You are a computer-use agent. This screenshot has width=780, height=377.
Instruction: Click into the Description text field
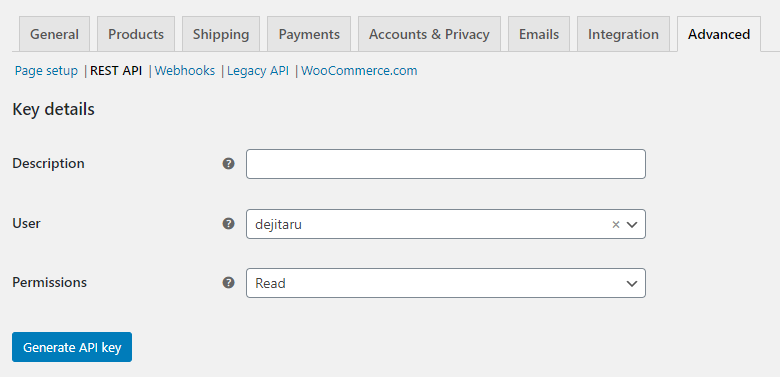(446, 164)
